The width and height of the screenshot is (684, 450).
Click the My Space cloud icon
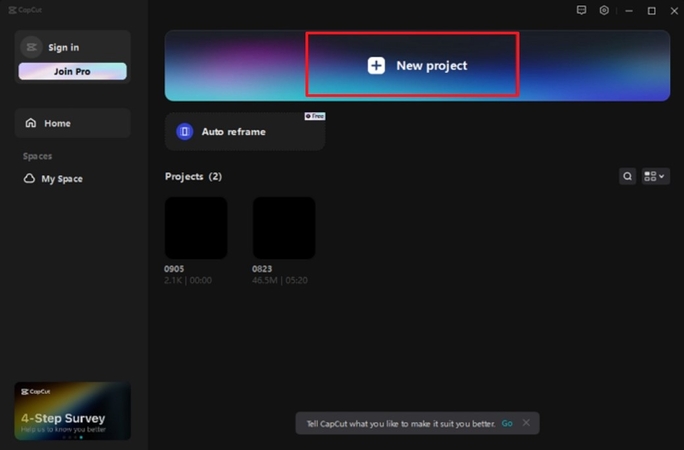(29, 178)
